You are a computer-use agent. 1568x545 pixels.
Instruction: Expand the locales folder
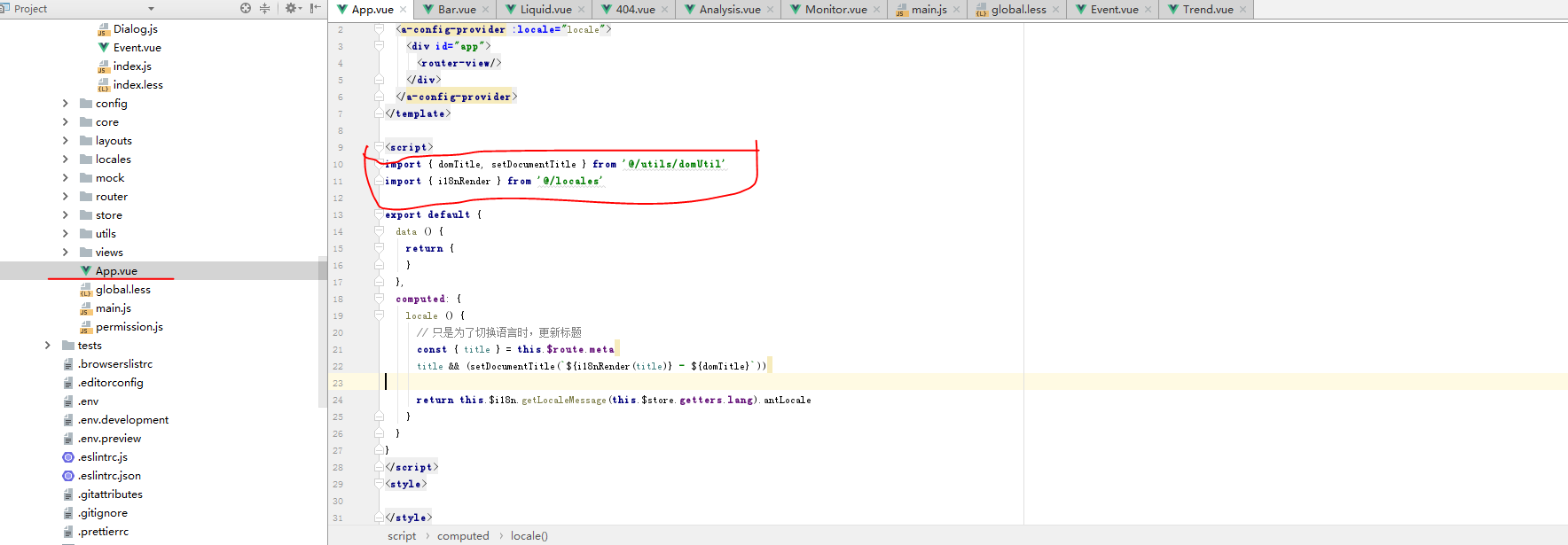coord(65,160)
